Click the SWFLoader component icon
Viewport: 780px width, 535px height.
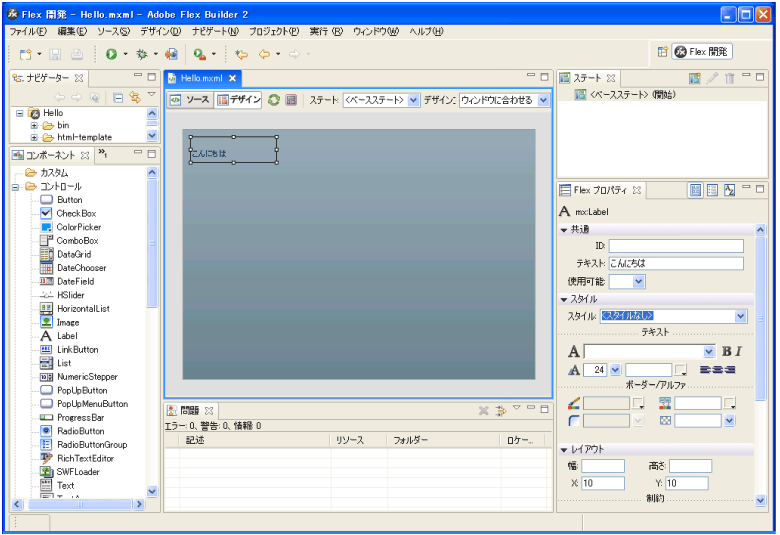pos(46,472)
